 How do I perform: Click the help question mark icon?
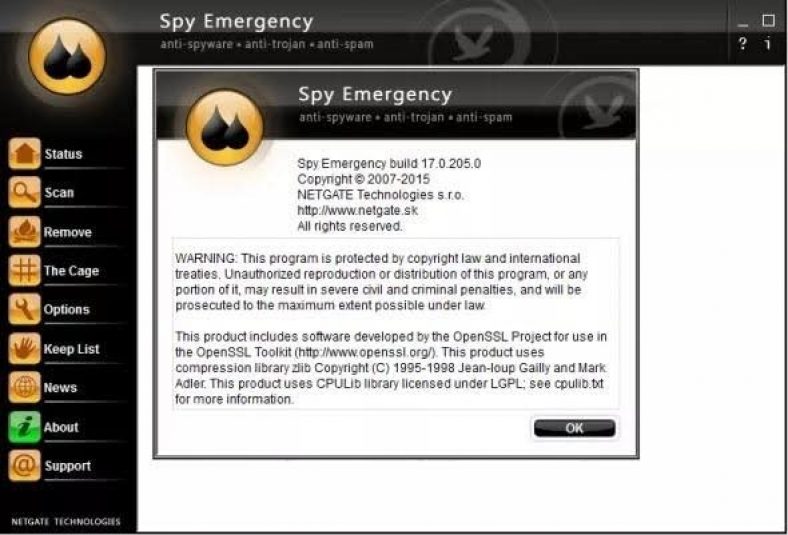pos(742,44)
